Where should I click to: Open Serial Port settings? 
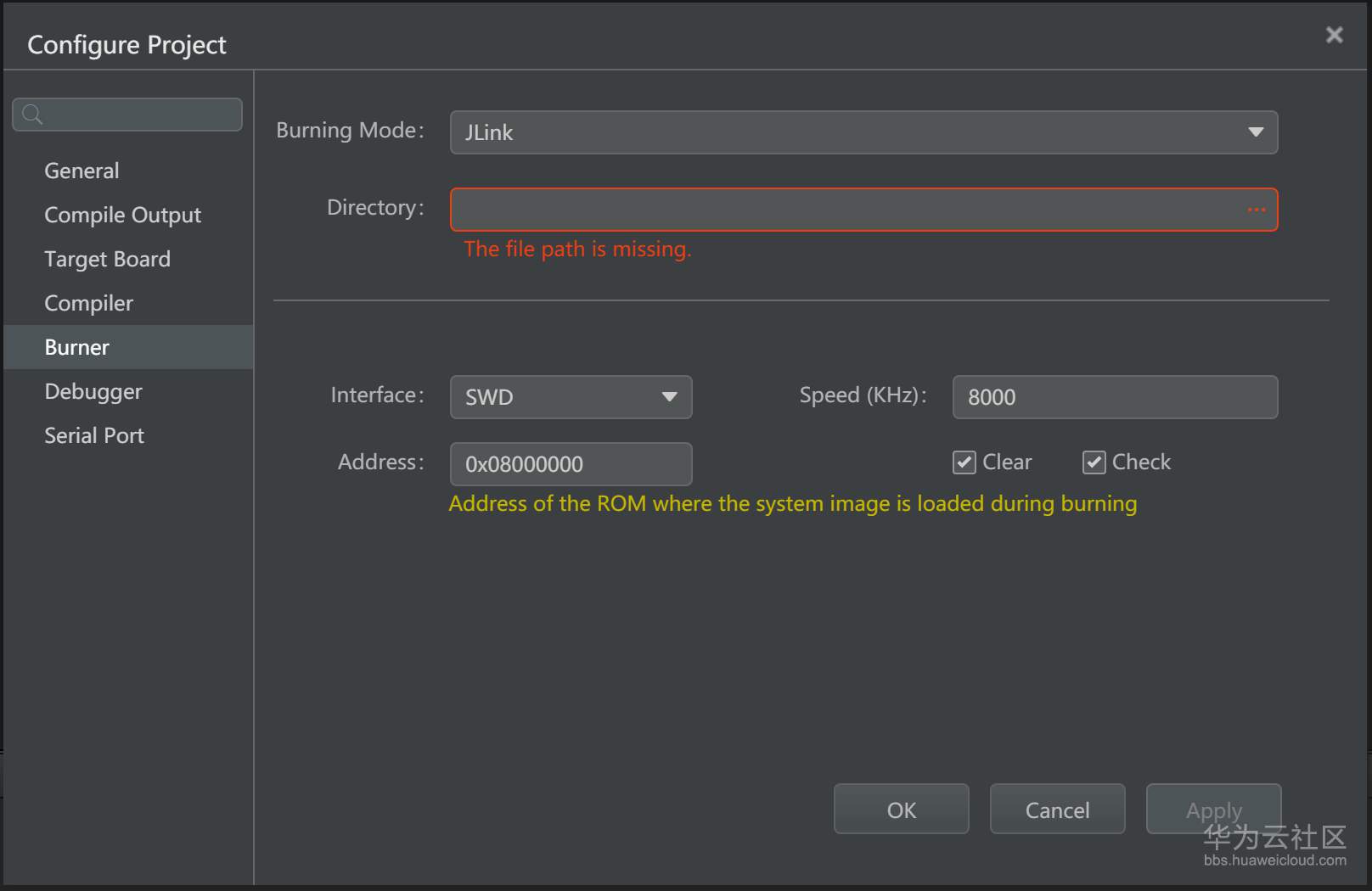coord(94,435)
